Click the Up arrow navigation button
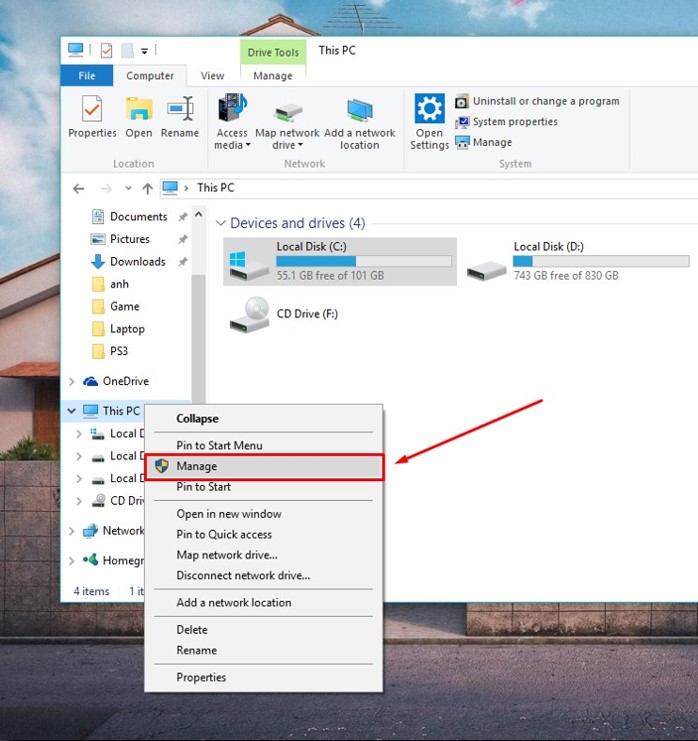The width and height of the screenshot is (698, 741). pos(148,188)
